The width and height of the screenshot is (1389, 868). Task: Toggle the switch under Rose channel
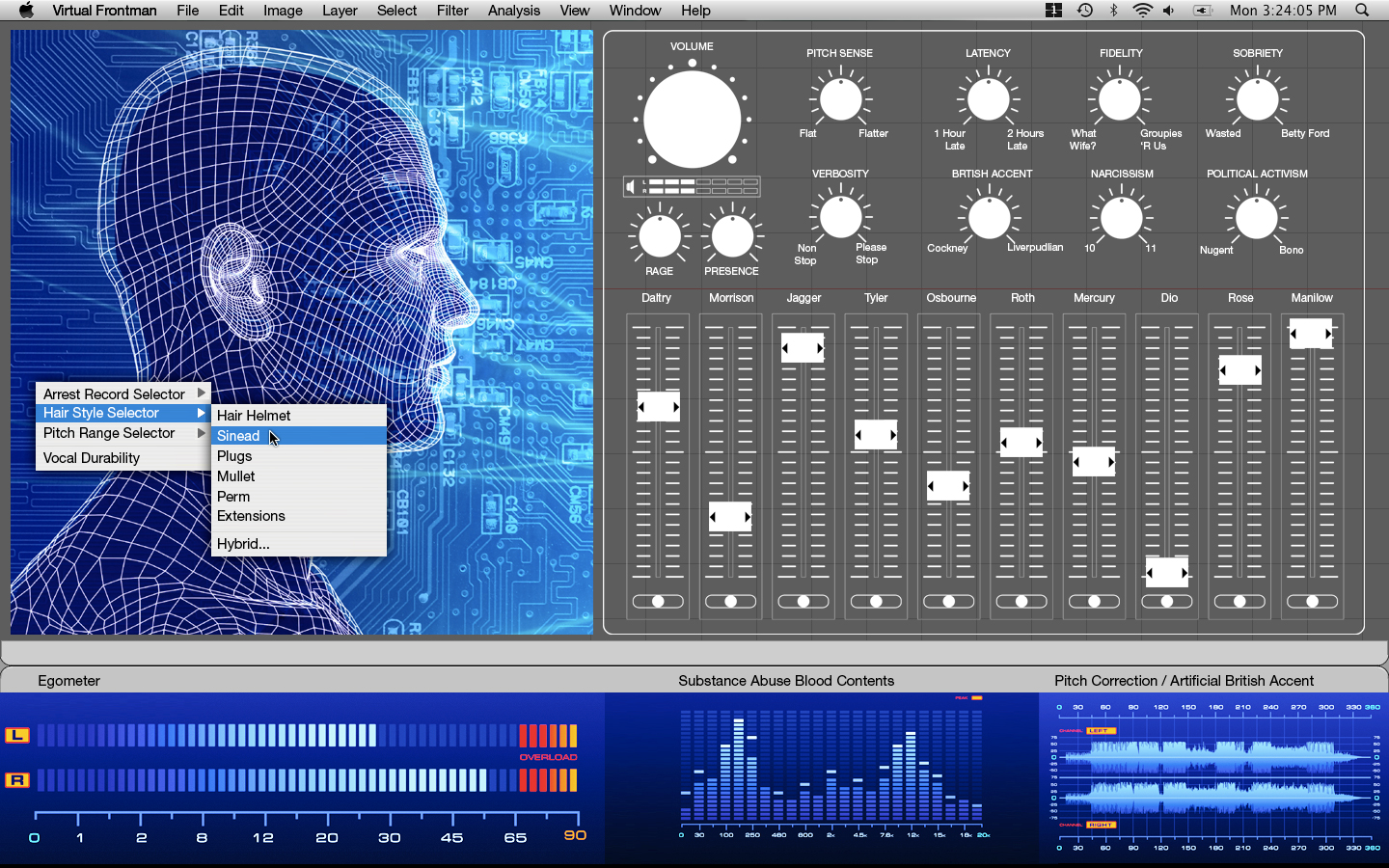point(1240,601)
